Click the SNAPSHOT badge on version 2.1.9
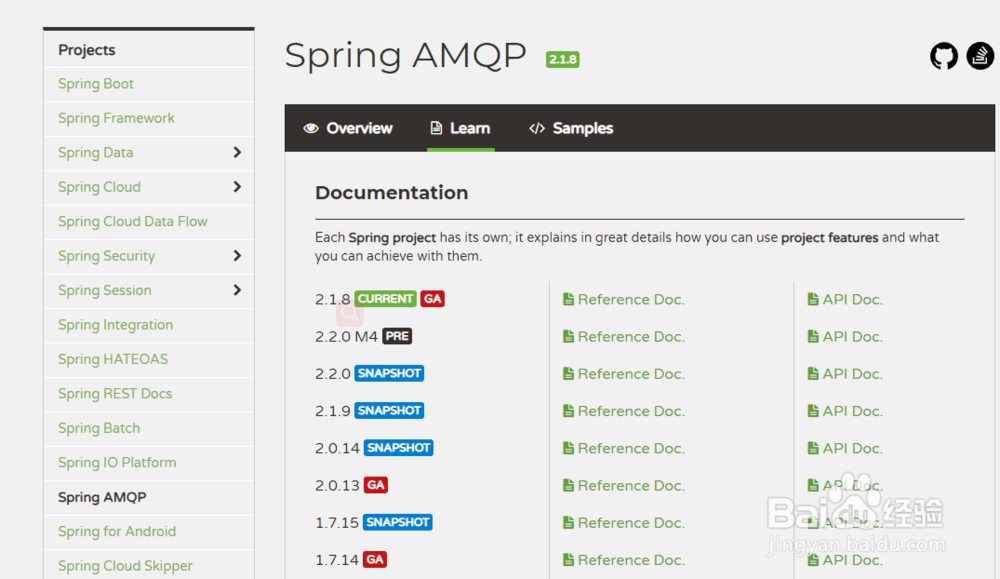This screenshot has height=579, width=1000. coord(389,411)
